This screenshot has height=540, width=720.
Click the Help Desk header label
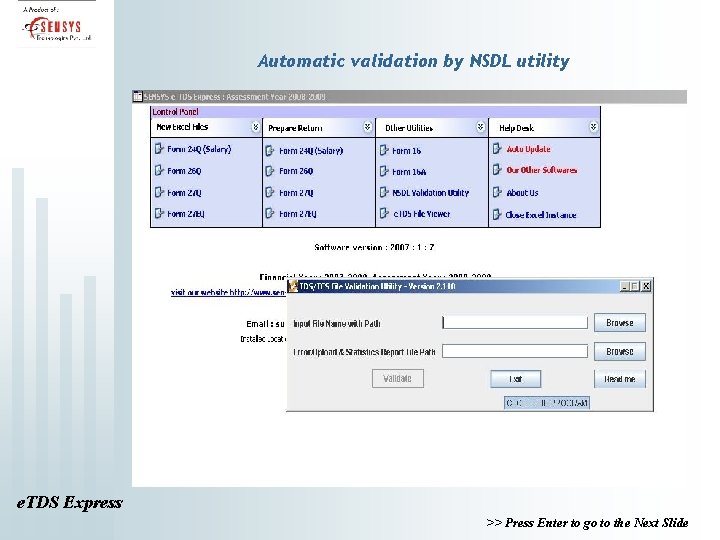[x=516, y=128]
